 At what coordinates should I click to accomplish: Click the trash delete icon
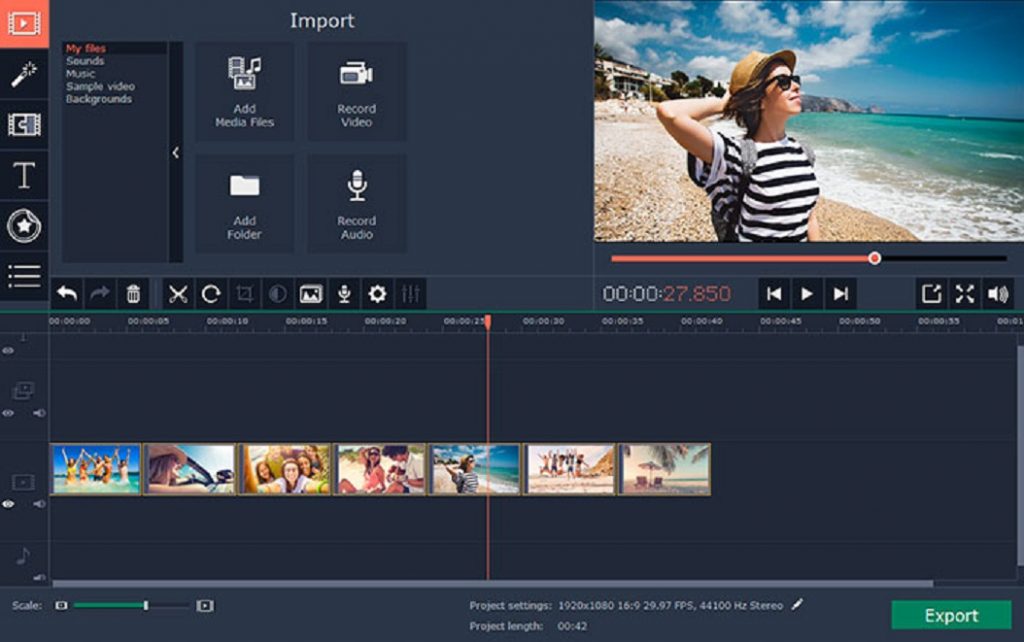[x=133, y=294]
